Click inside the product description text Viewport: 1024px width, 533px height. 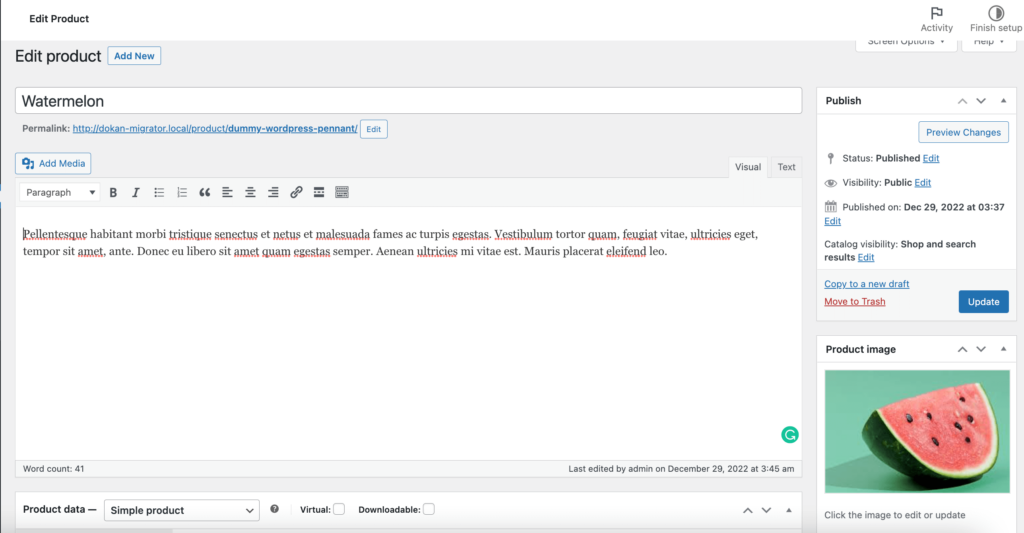pyautogui.click(x=391, y=242)
